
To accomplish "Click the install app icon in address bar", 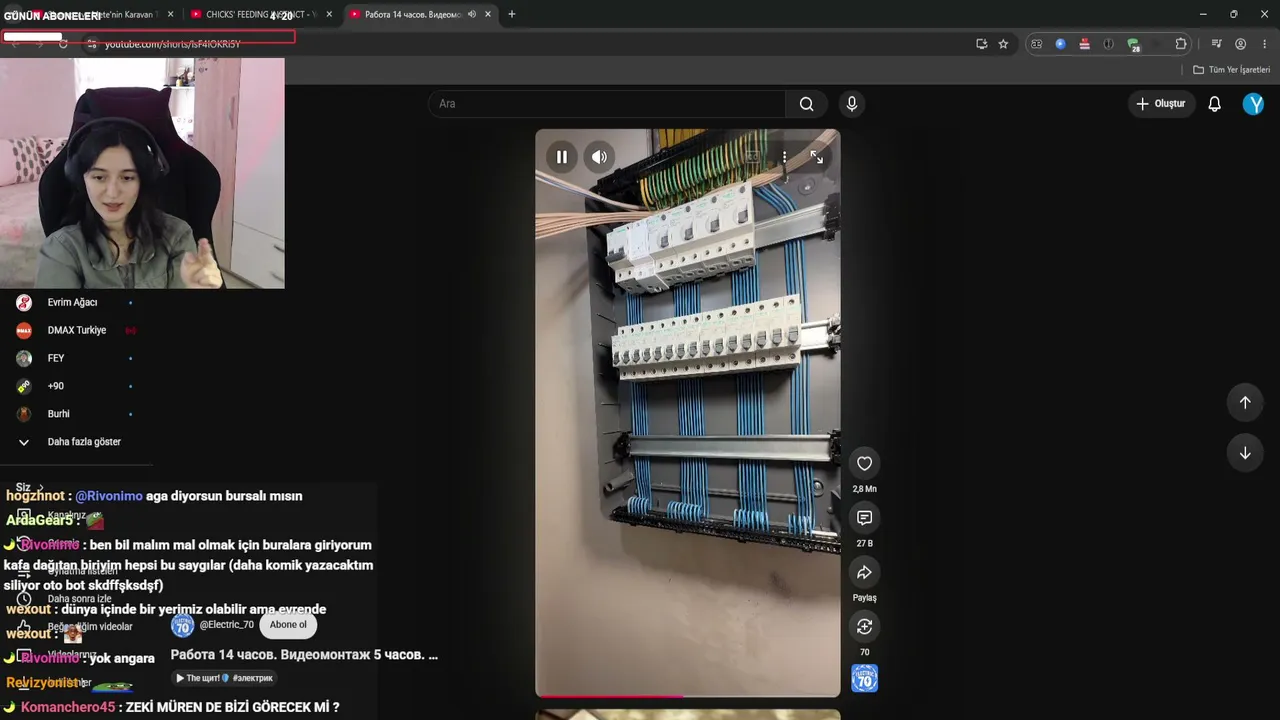I will point(981,44).
